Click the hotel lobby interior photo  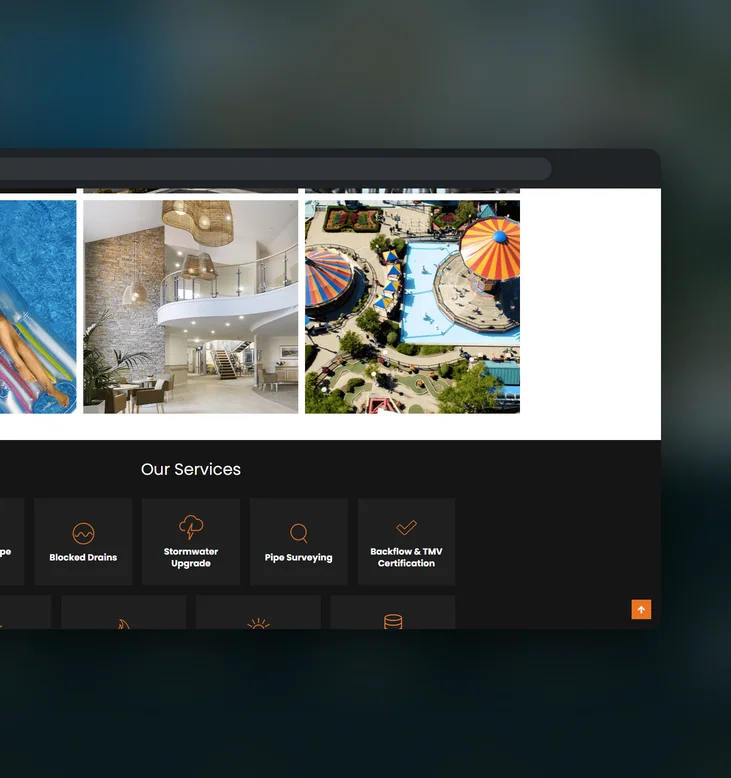point(191,307)
